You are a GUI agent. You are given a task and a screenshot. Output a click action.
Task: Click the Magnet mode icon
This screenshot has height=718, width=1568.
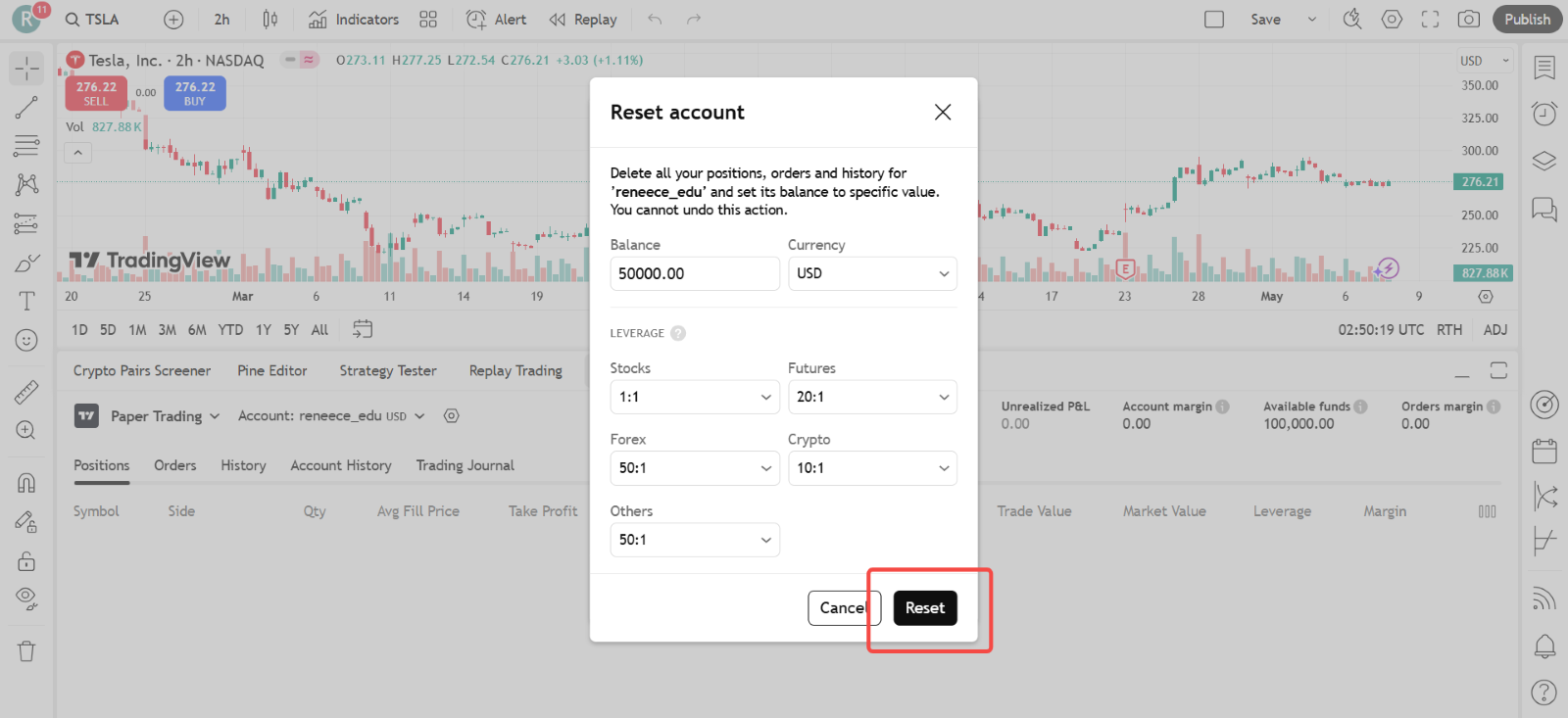coord(26,483)
